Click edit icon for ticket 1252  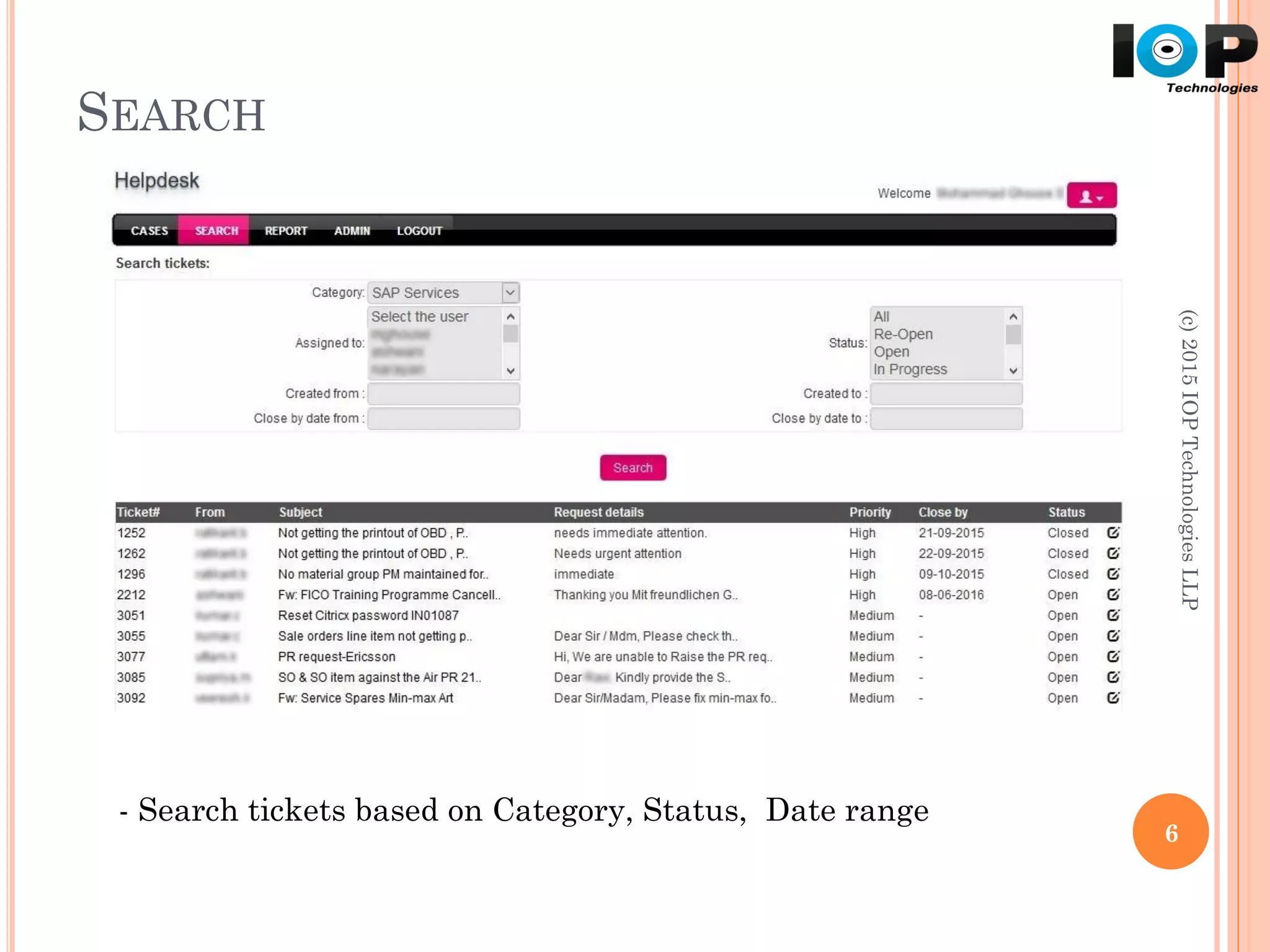coord(1113,532)
